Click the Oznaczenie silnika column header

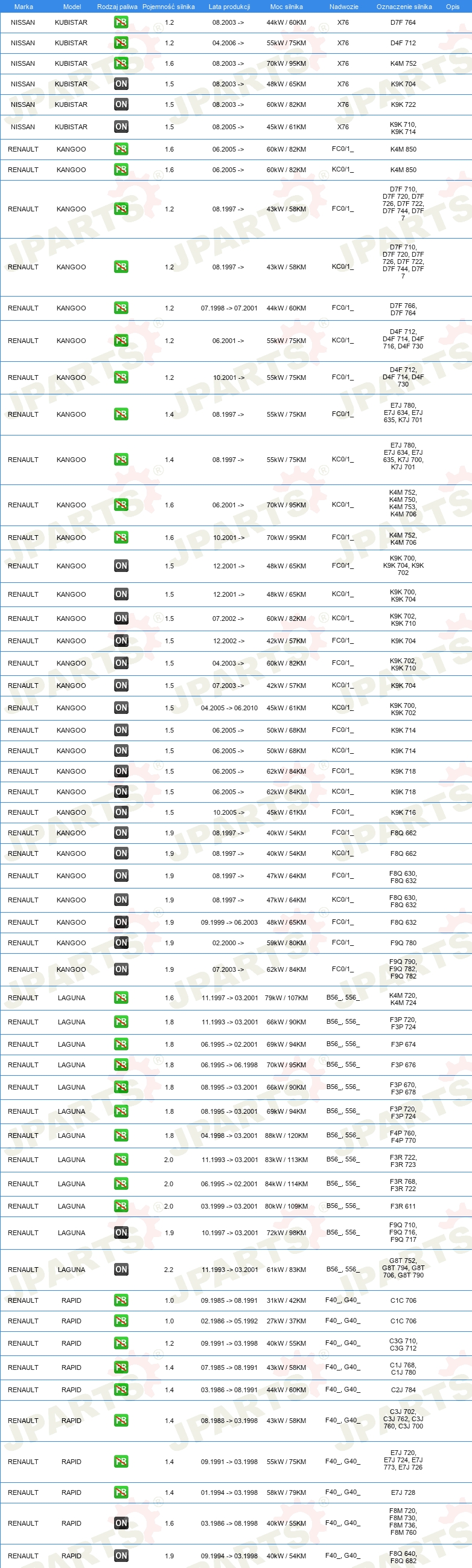(x=404, y=7)
